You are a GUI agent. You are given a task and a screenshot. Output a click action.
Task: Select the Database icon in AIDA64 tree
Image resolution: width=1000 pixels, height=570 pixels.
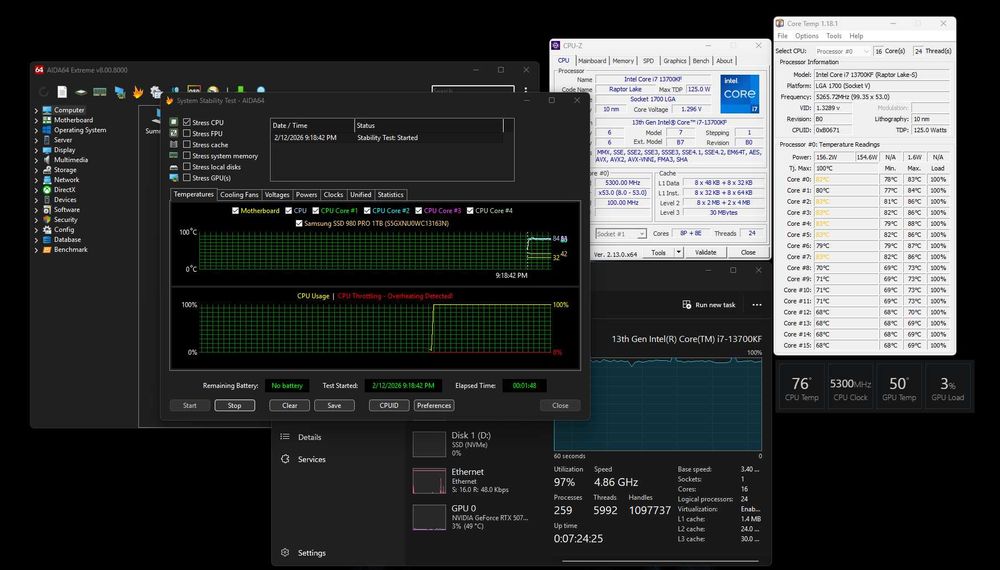(x=47, y=240)
